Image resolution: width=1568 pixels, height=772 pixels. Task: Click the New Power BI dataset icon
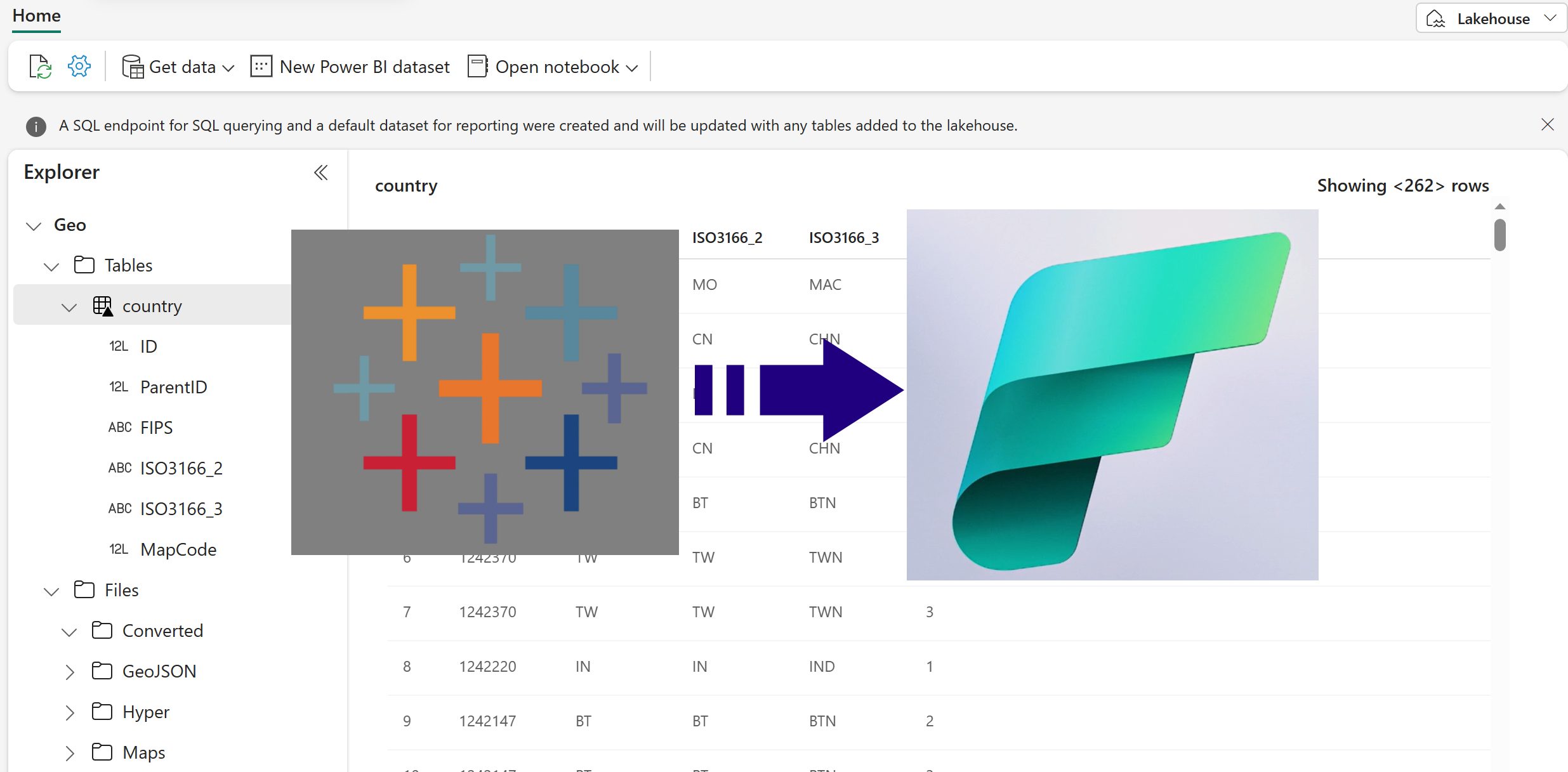[x=260, y=65]
